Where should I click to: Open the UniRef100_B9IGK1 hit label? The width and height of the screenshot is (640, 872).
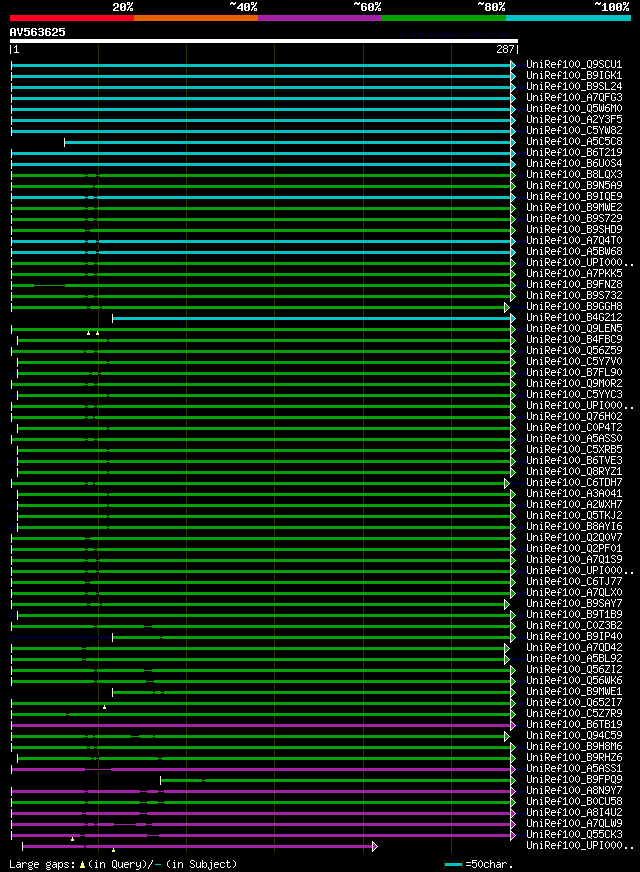click(x=574, y=76)
